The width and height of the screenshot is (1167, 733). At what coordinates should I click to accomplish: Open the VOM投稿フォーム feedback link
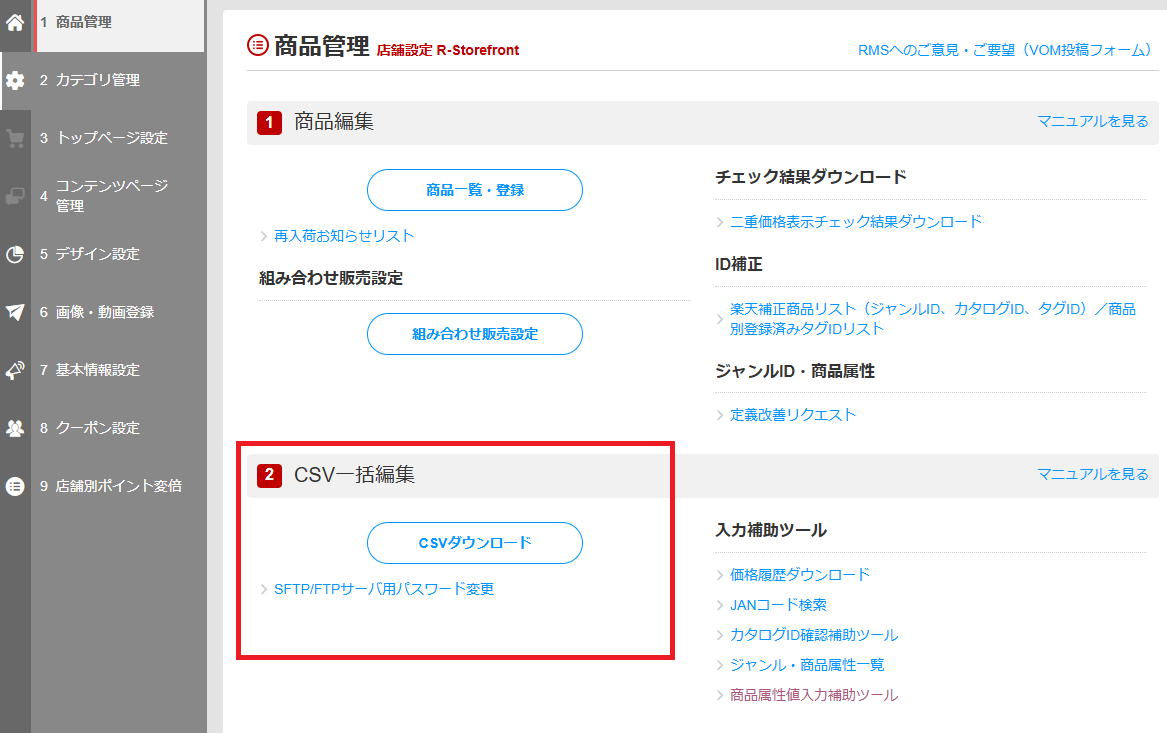1003,48
